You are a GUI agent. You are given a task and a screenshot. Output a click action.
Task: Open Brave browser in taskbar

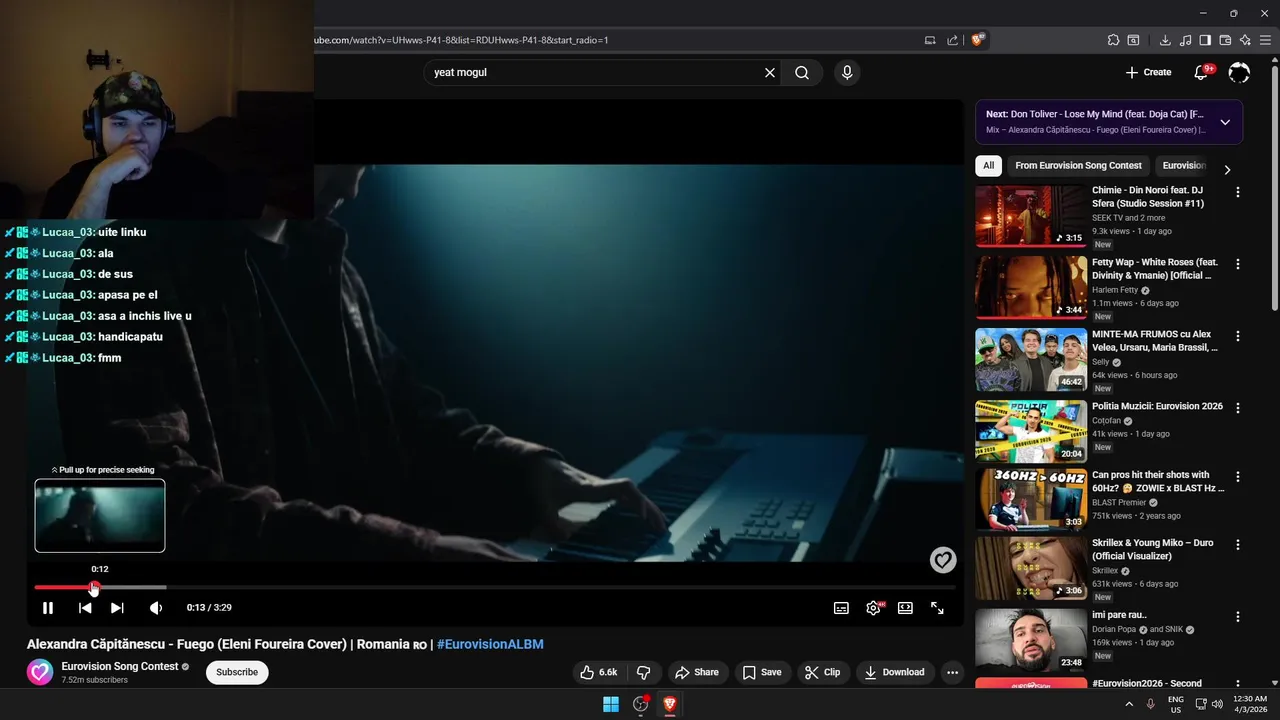click(x=669, y=704)
